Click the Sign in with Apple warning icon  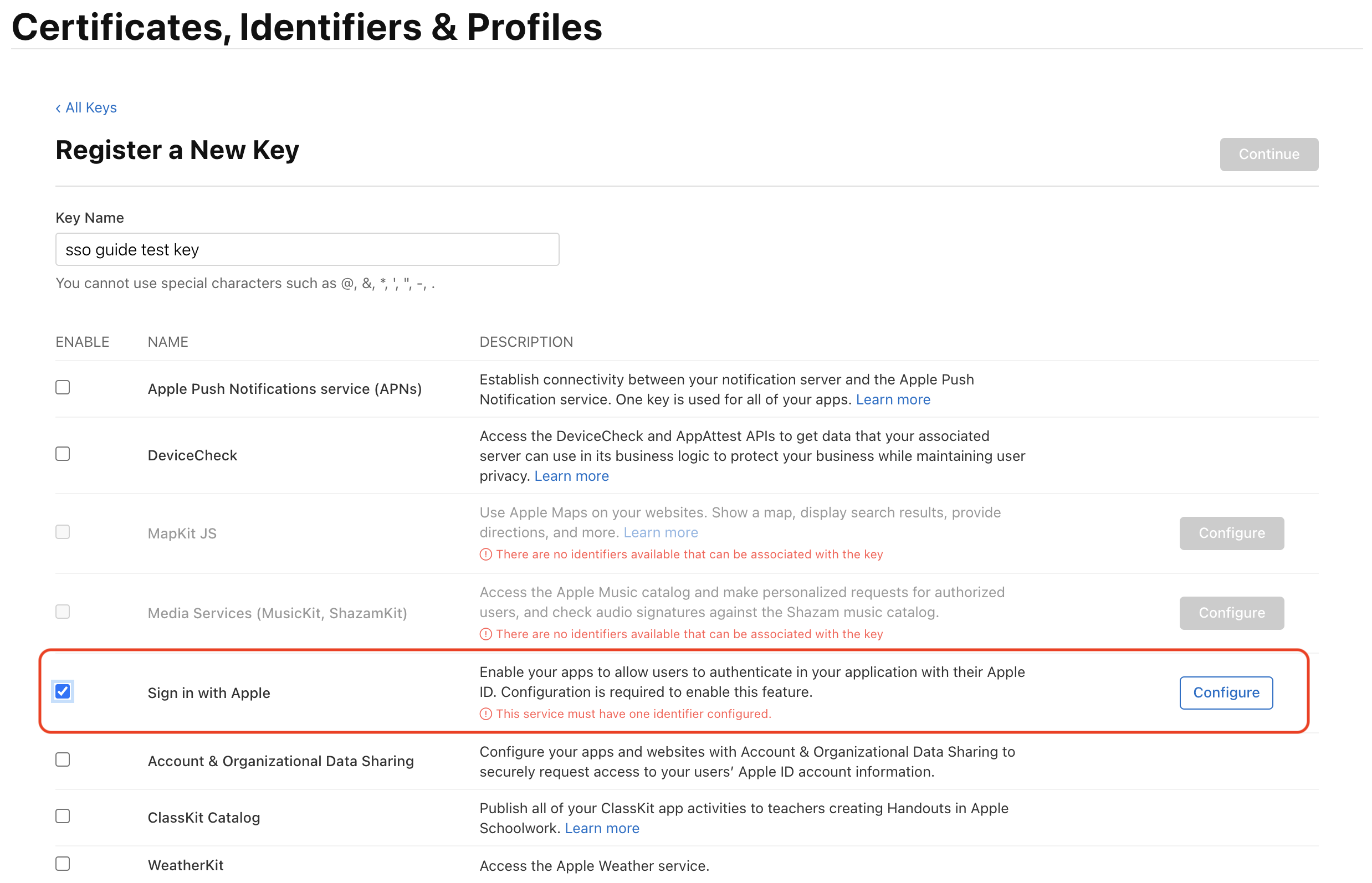tap(486, 714)
